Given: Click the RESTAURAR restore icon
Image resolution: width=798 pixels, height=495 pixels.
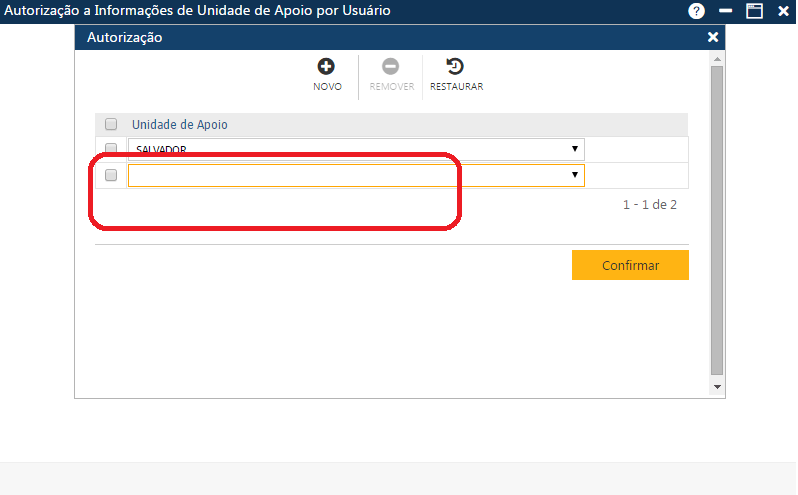Looking at the screenshot, I should [x=456, y=67].
